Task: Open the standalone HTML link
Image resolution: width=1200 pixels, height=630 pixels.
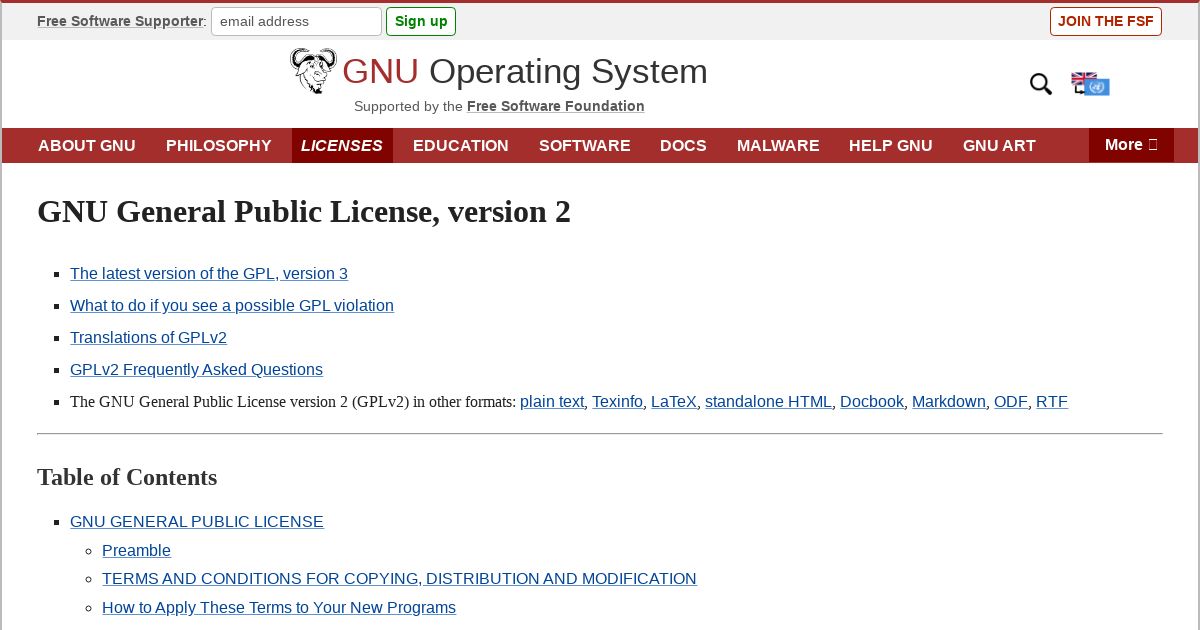Action: point(768,401)
